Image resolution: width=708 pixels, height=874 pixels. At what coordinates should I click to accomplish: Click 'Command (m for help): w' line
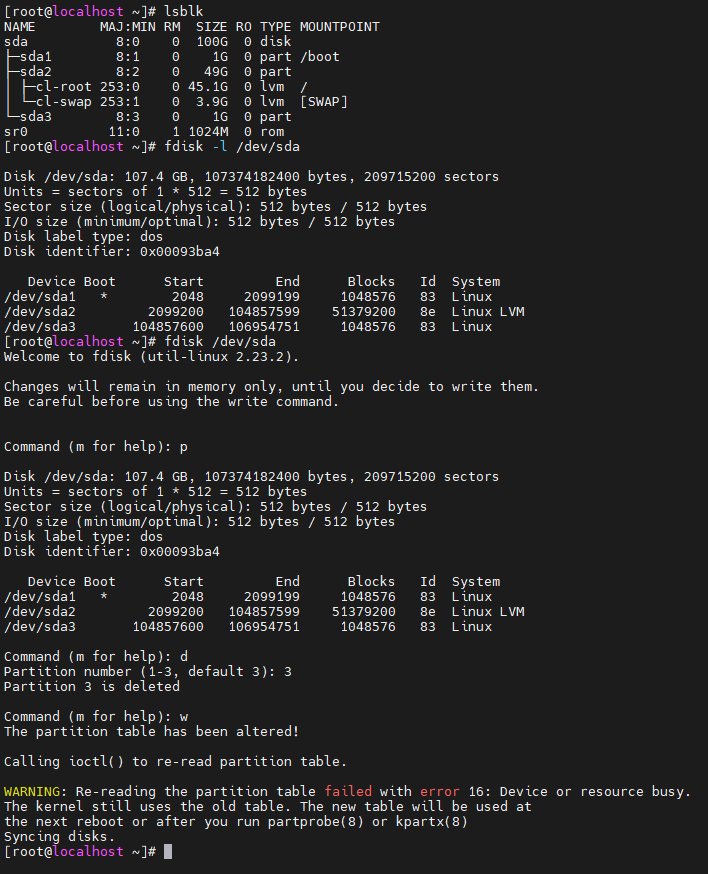pyautogui.click(x=95, y=716)
